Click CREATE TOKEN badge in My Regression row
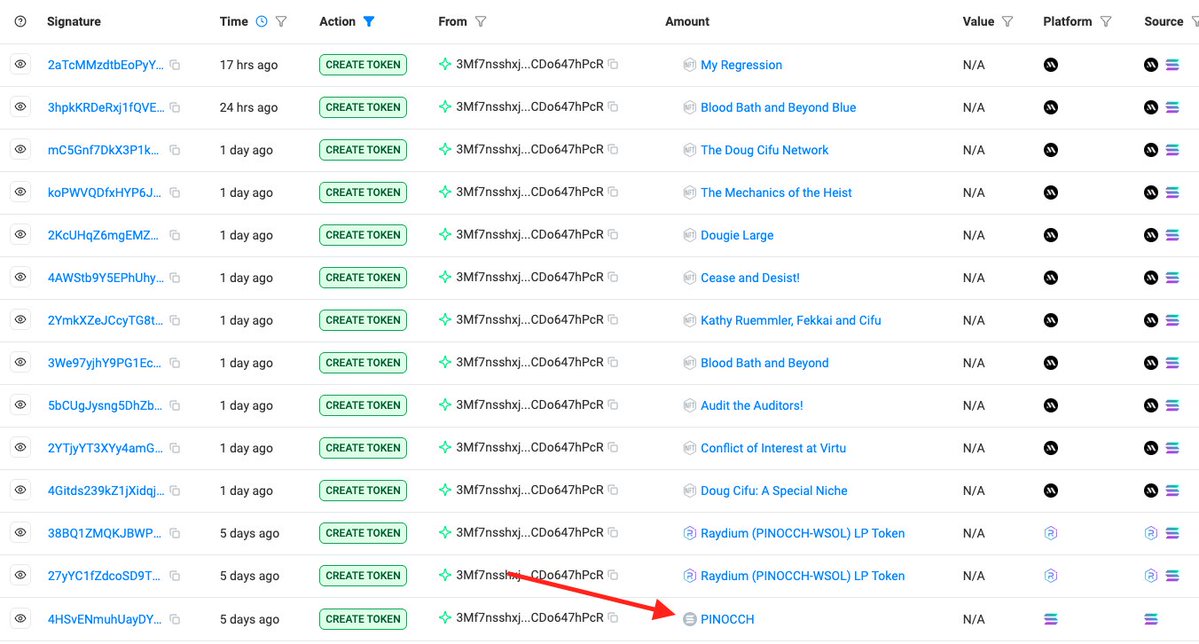 pos(362,65)
